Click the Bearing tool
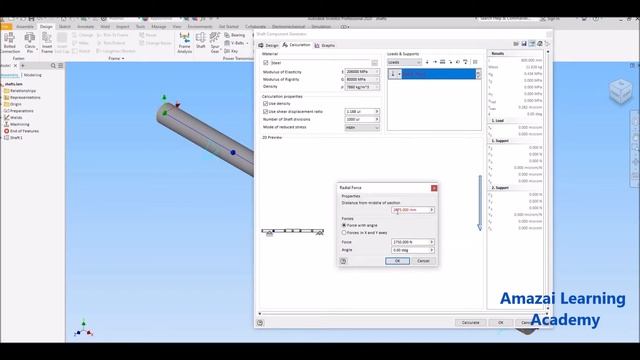Image resolution: width=640 pixels, height=360 pixels. 235,35
